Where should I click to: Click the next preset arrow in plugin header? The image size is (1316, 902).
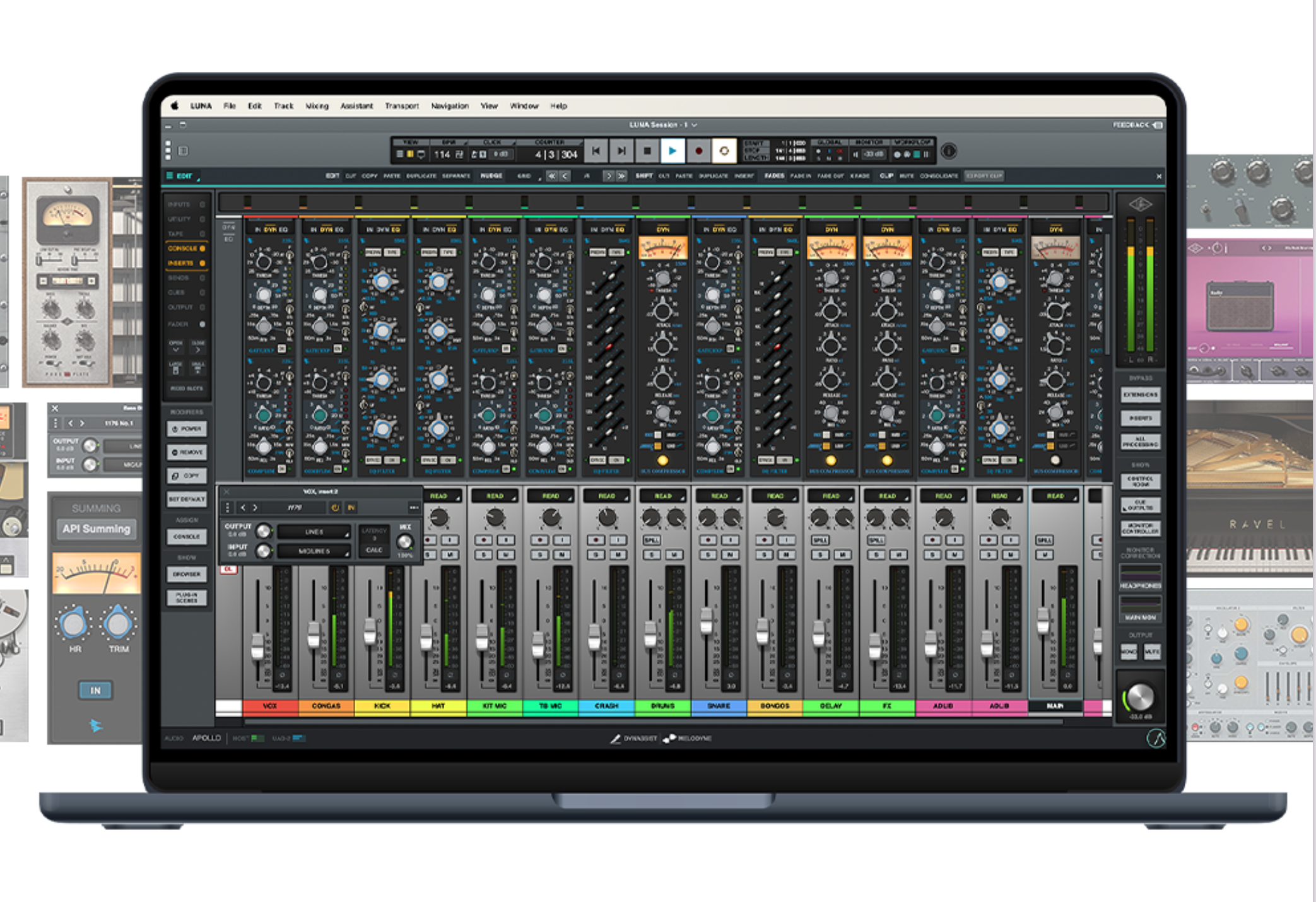pyautogui.click(x=256, y=507)
